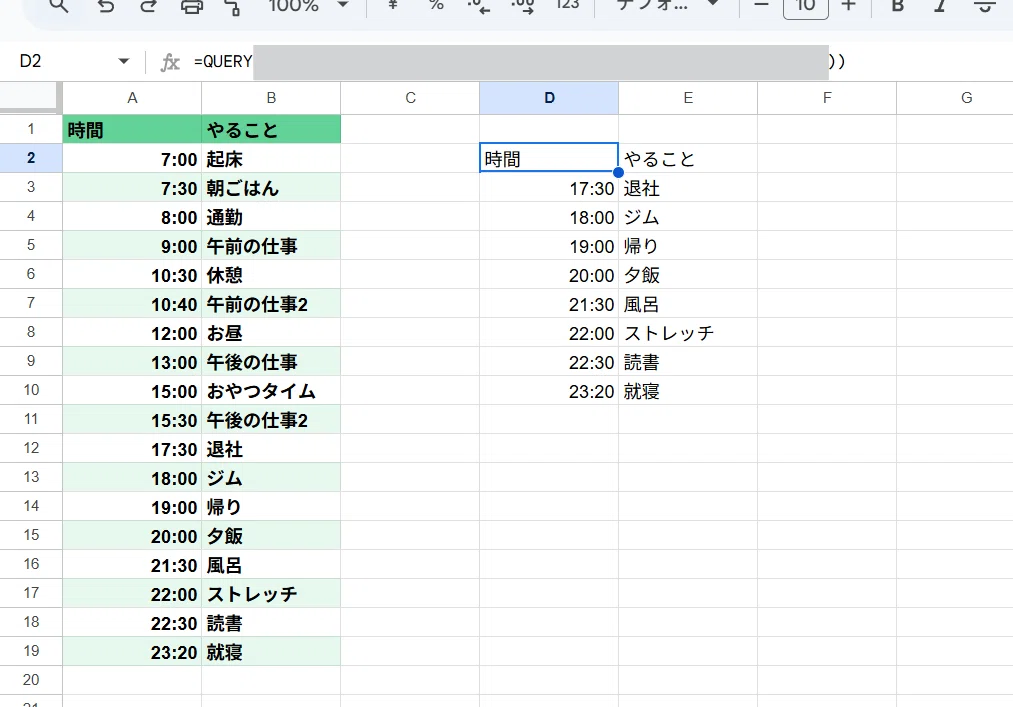
Task: Click the green やること header cell B1
Action: [271, 129]
